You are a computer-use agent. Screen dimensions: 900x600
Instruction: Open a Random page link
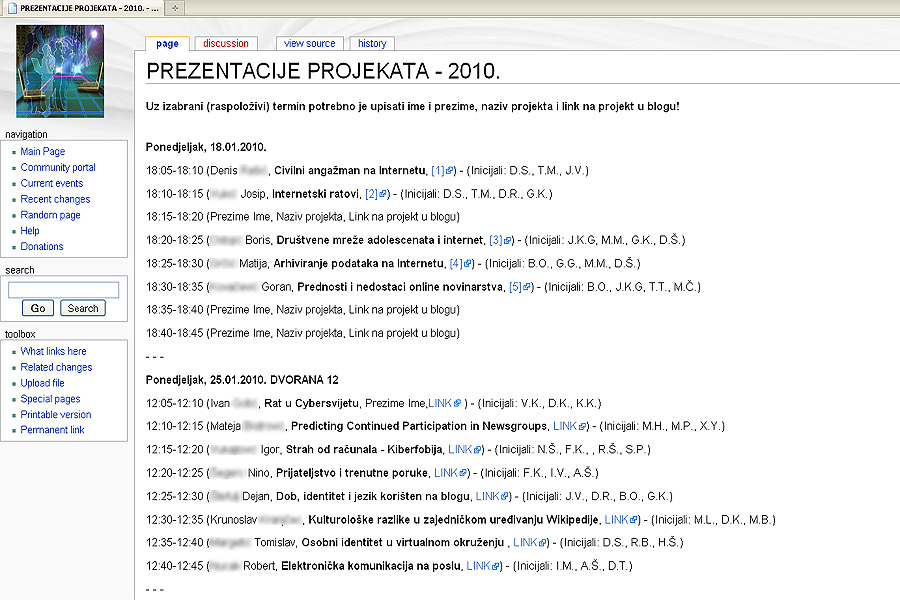coord(51,215)
